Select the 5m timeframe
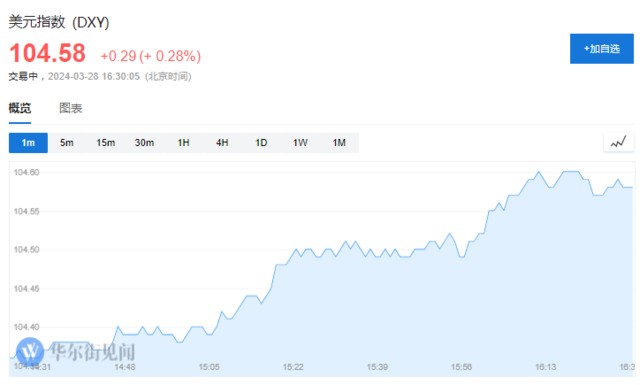The image size is (640, 385). click(x=67, y=142)
